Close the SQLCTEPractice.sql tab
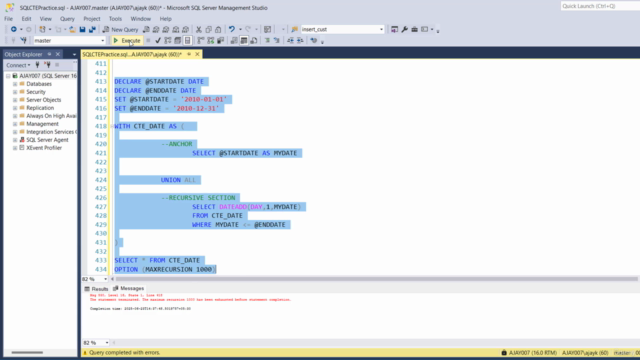 [197, 54]
